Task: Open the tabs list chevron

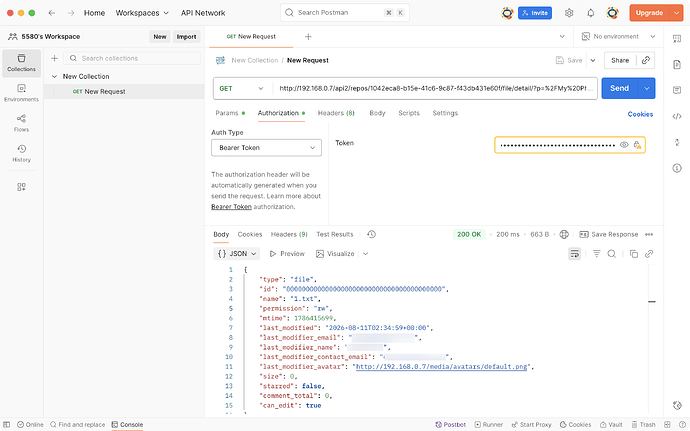Action: click(x=562, y=37)
